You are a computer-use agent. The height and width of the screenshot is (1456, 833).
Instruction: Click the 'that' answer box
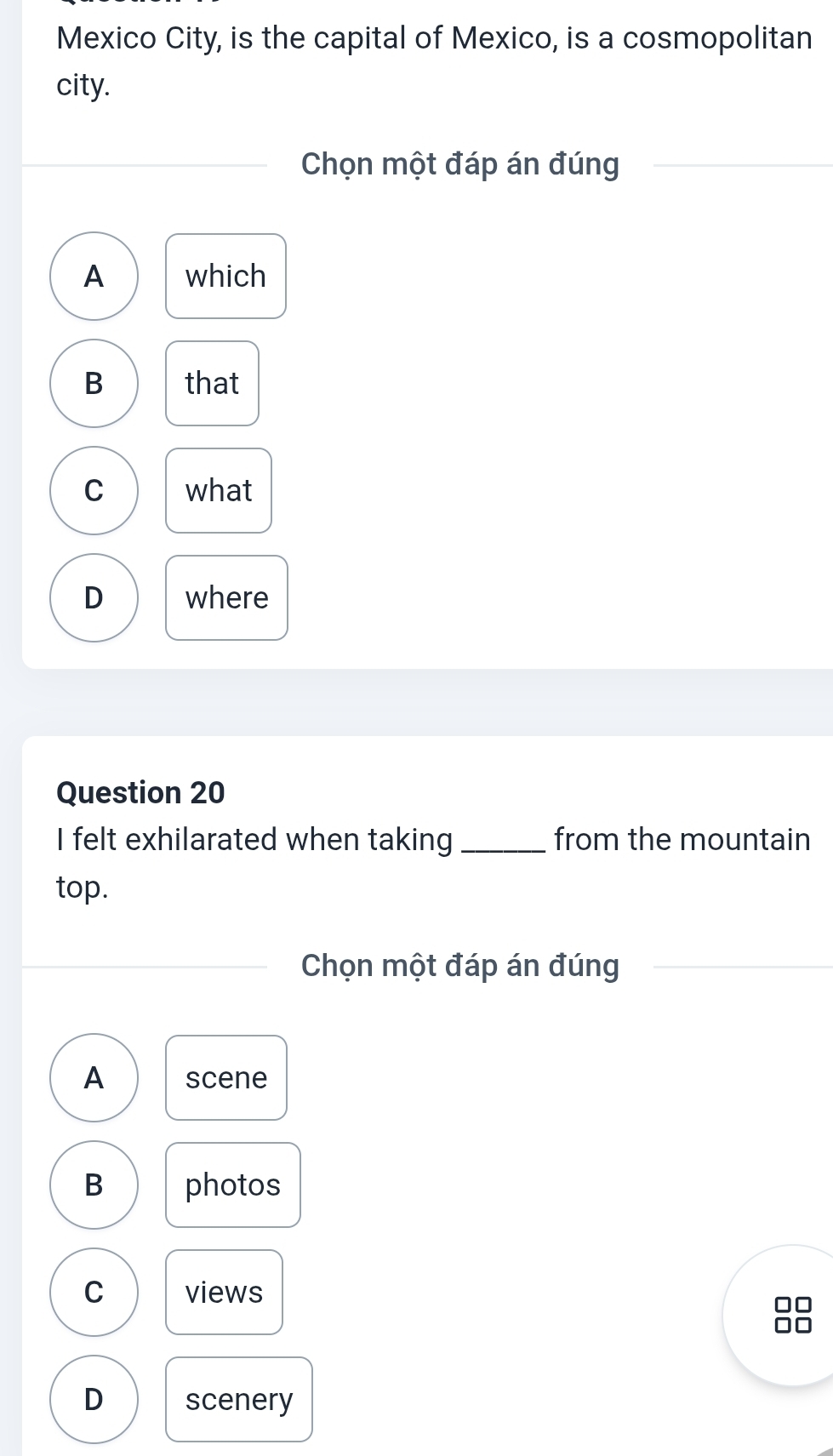[x=212, y=383]
